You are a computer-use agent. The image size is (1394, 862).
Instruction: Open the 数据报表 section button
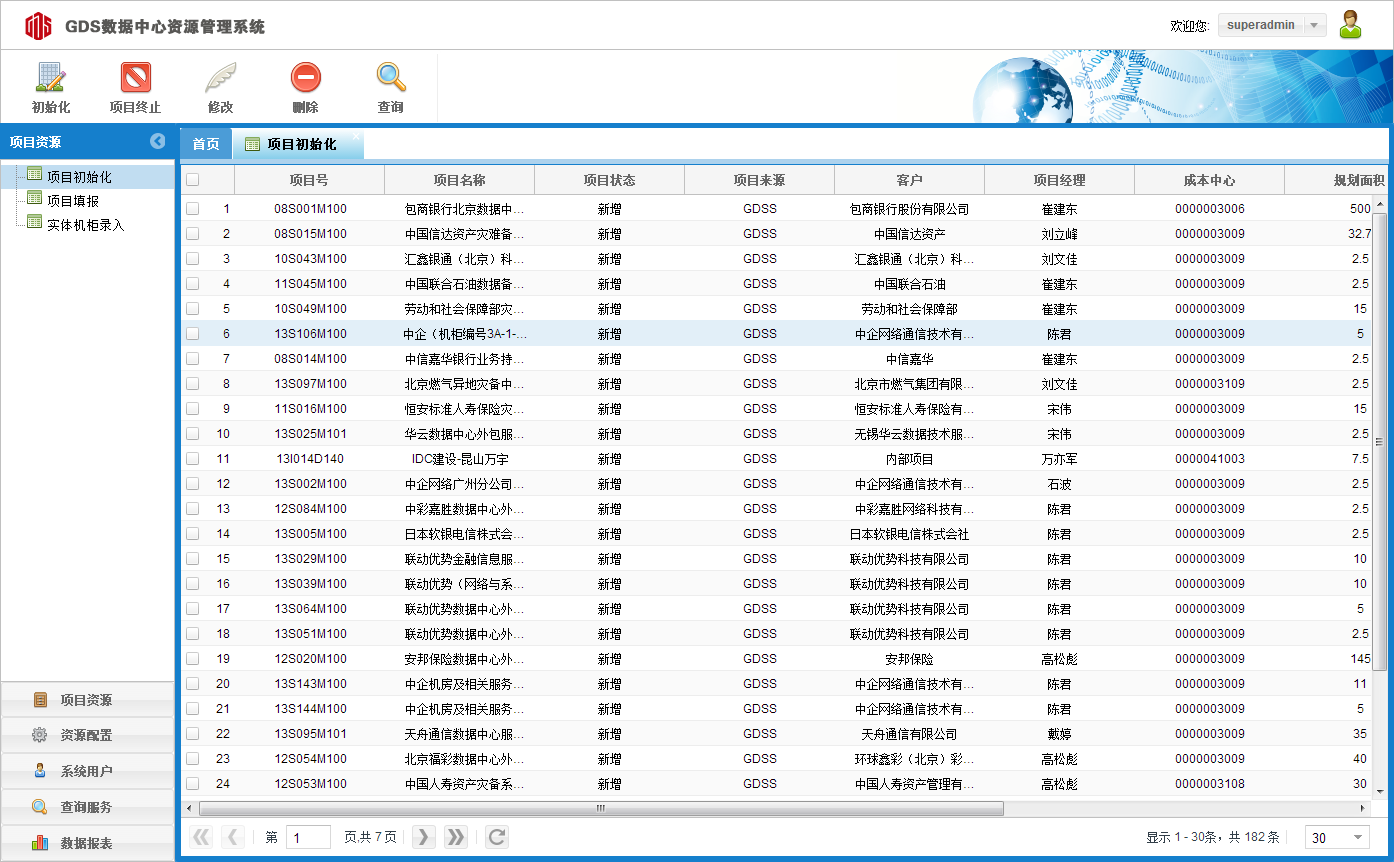point(86,843)
